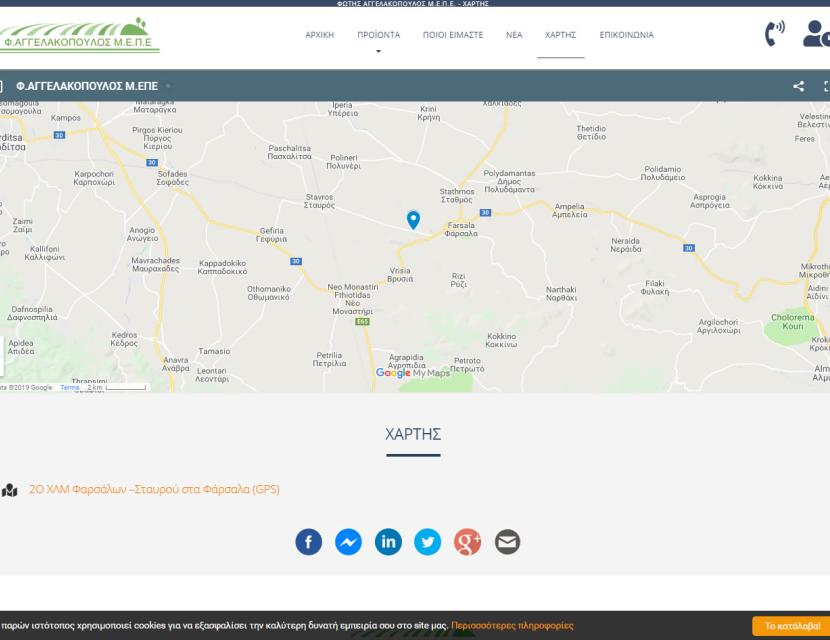
Task: Click the phone call icon in the header
Action: [774, 34]
